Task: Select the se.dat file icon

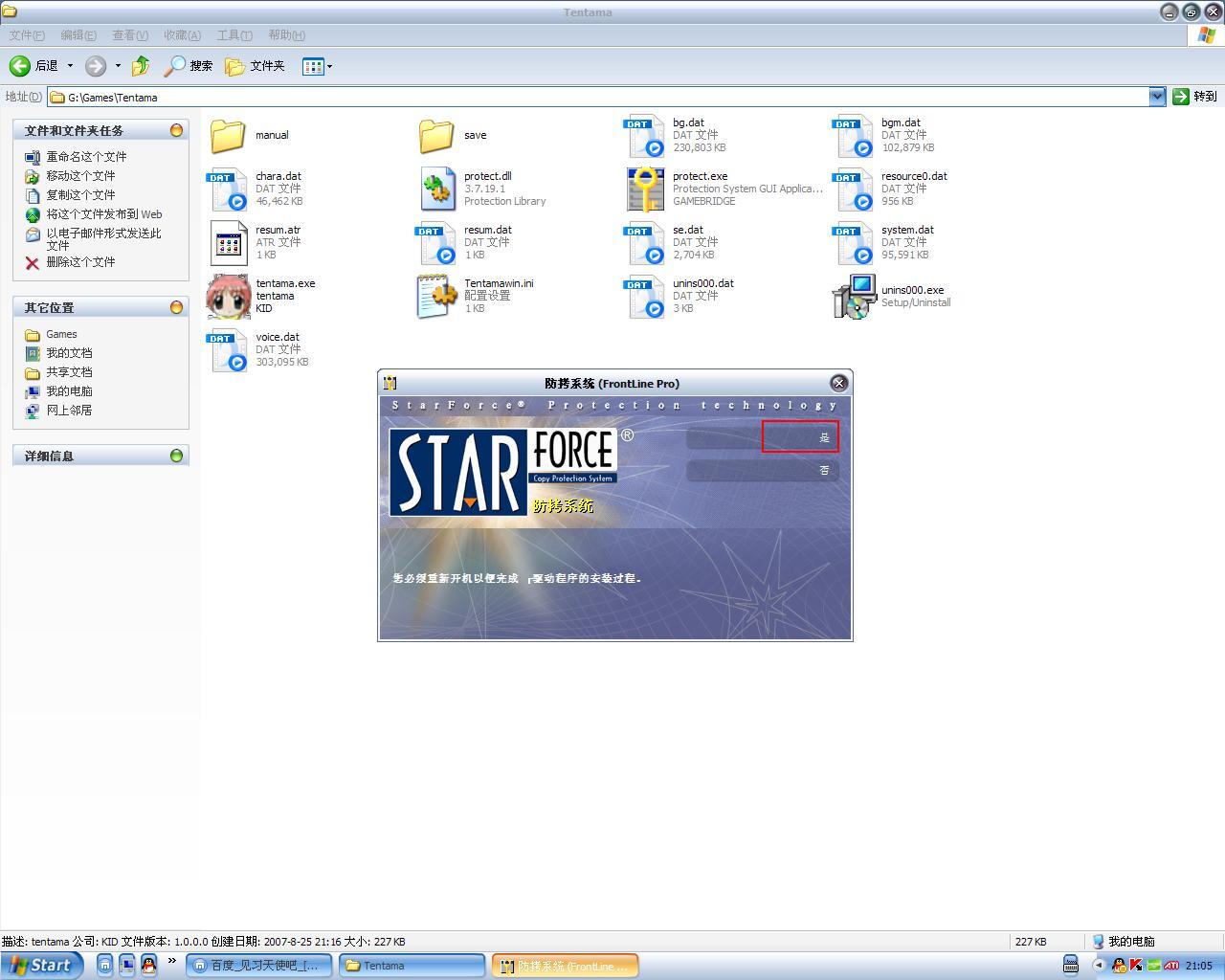Action: [644, 243]
